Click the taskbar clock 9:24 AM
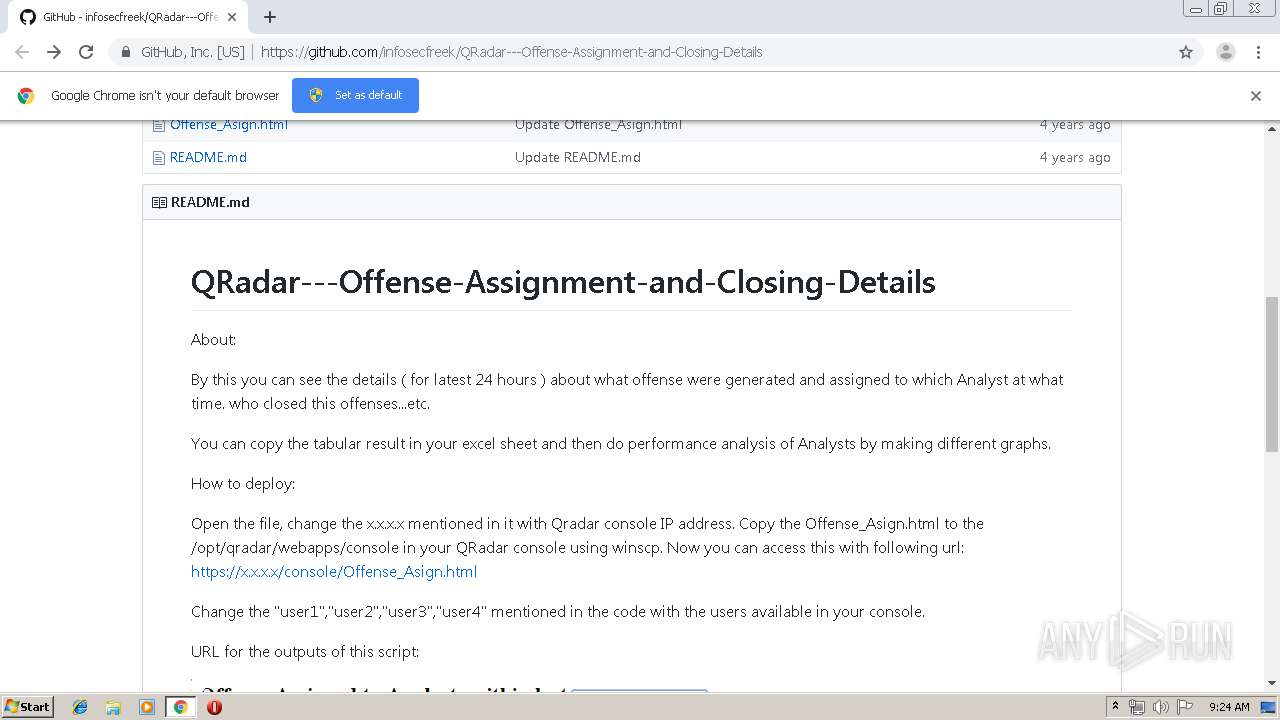 click(1229, 707)
